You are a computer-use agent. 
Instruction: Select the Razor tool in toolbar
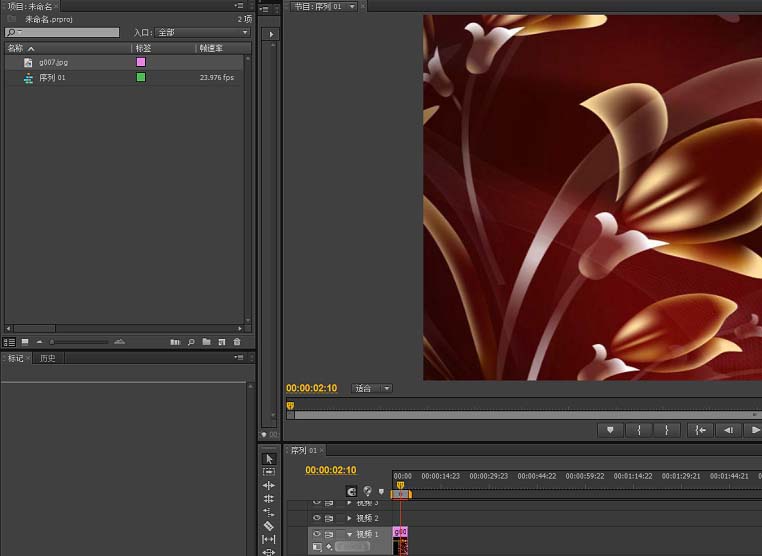(269, 526)
